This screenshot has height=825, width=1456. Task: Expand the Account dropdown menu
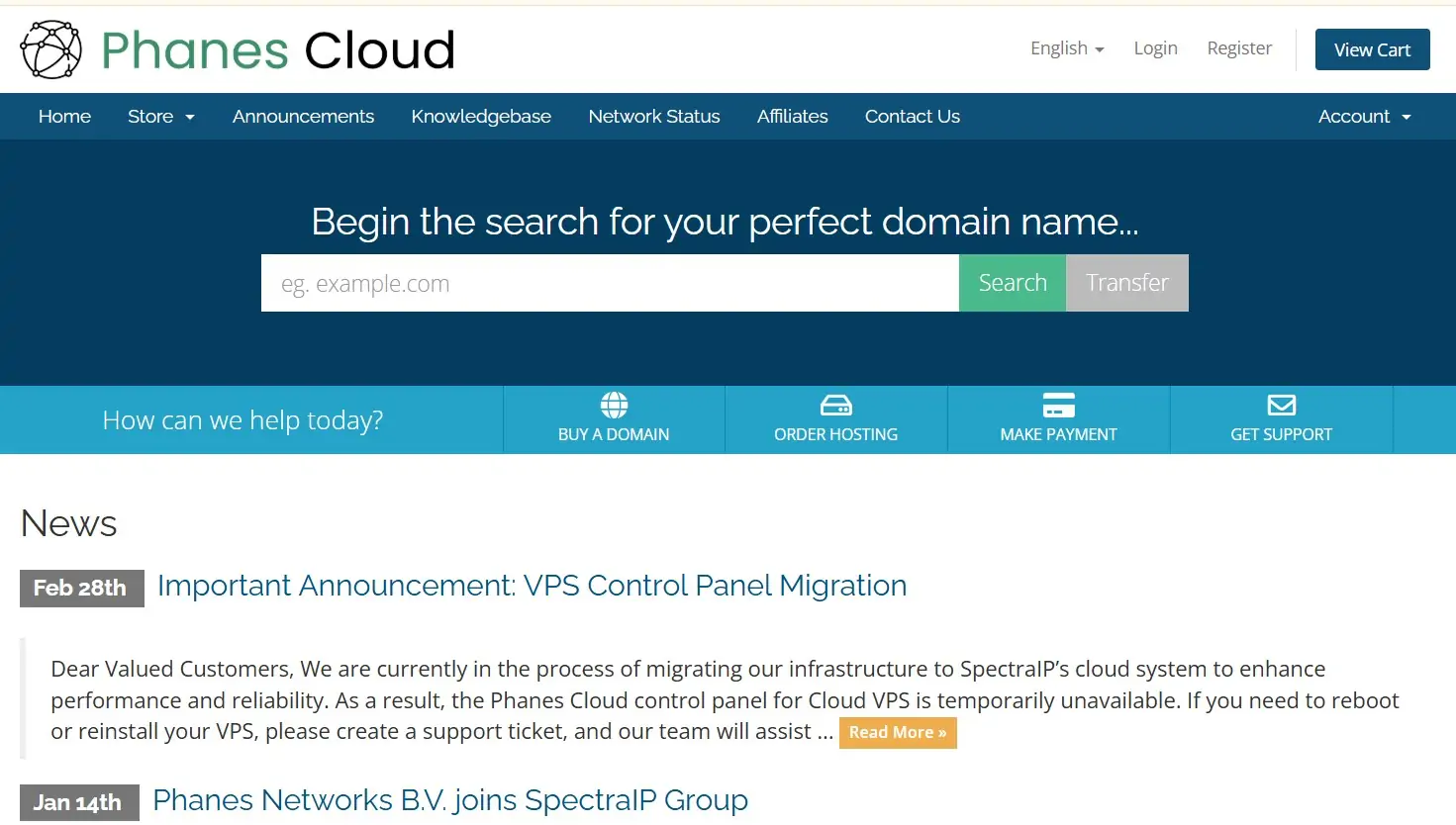(1365, 117)
